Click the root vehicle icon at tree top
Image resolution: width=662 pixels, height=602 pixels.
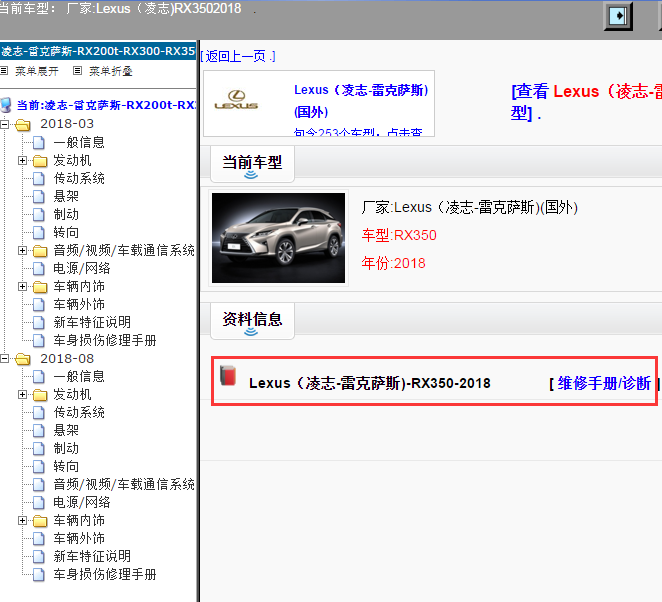pyautogui.click(x=7, y=105)
